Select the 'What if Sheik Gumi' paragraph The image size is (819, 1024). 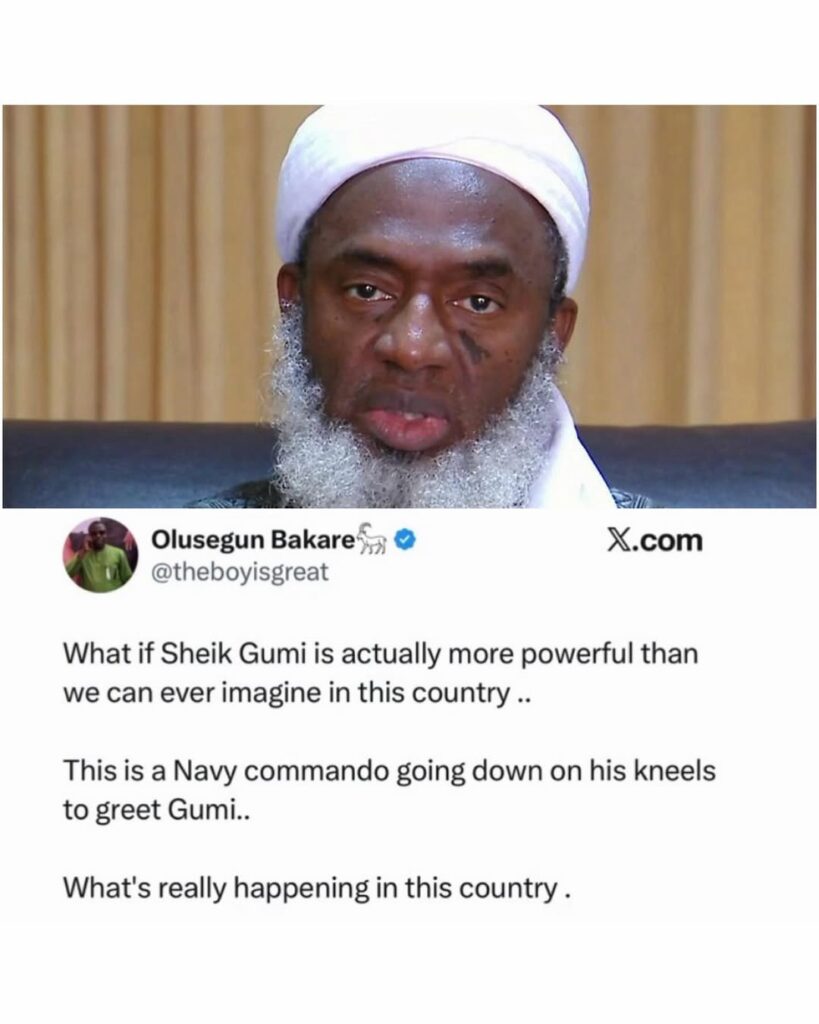381,673
